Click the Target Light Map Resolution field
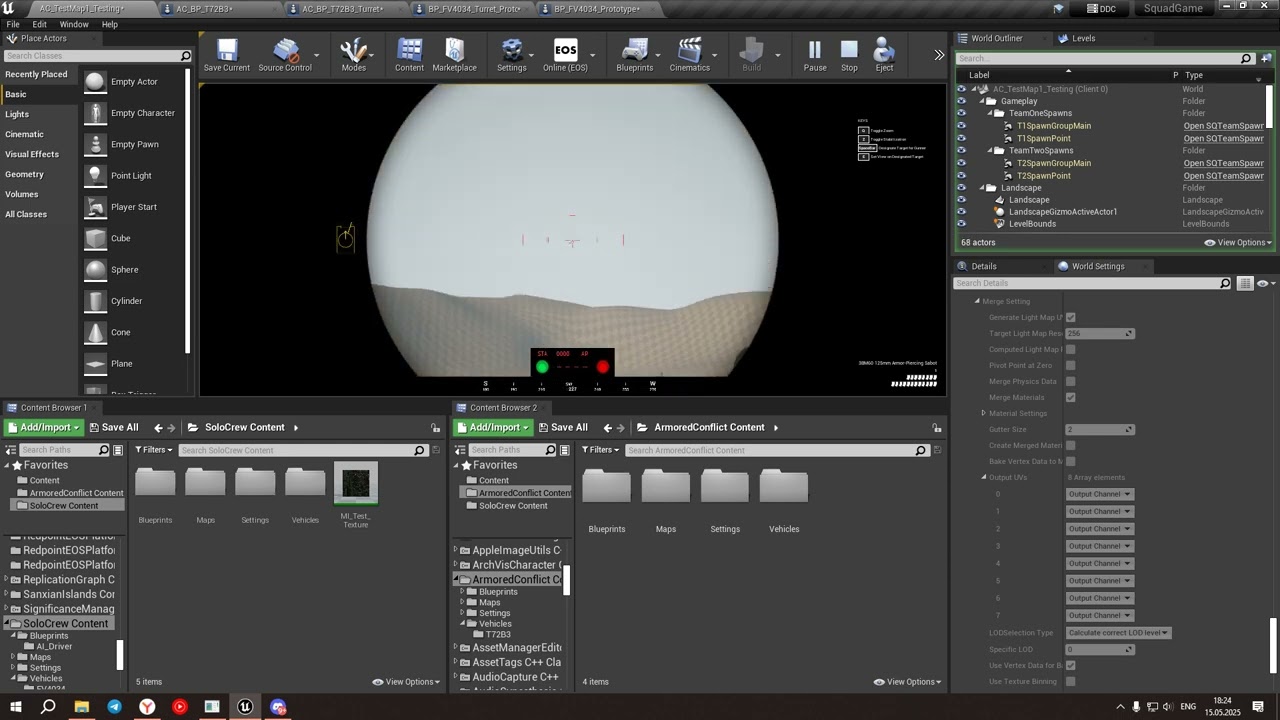The image size is (1280, 720). point(1100,333)
